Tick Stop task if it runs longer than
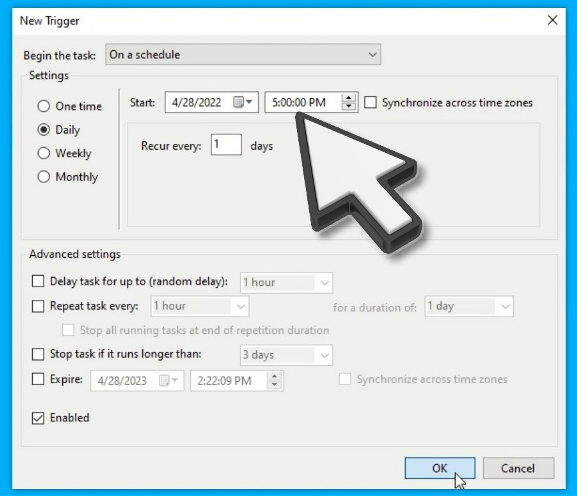Image resolution: width=577 pixels, height=496 pixels. pyautogui.click(x=38, y=354)
